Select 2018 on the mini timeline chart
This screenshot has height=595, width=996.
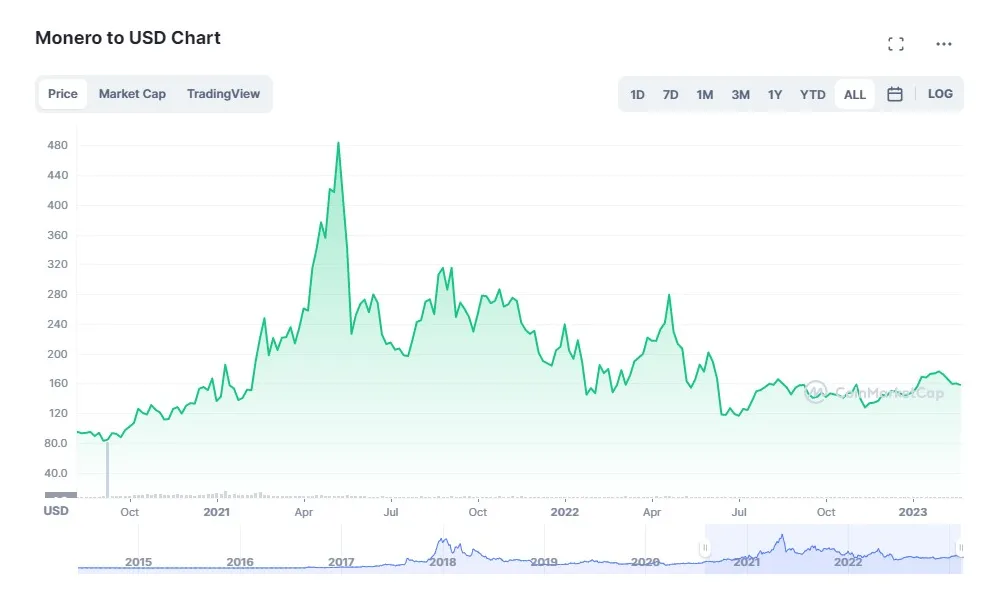coord(443,562)
